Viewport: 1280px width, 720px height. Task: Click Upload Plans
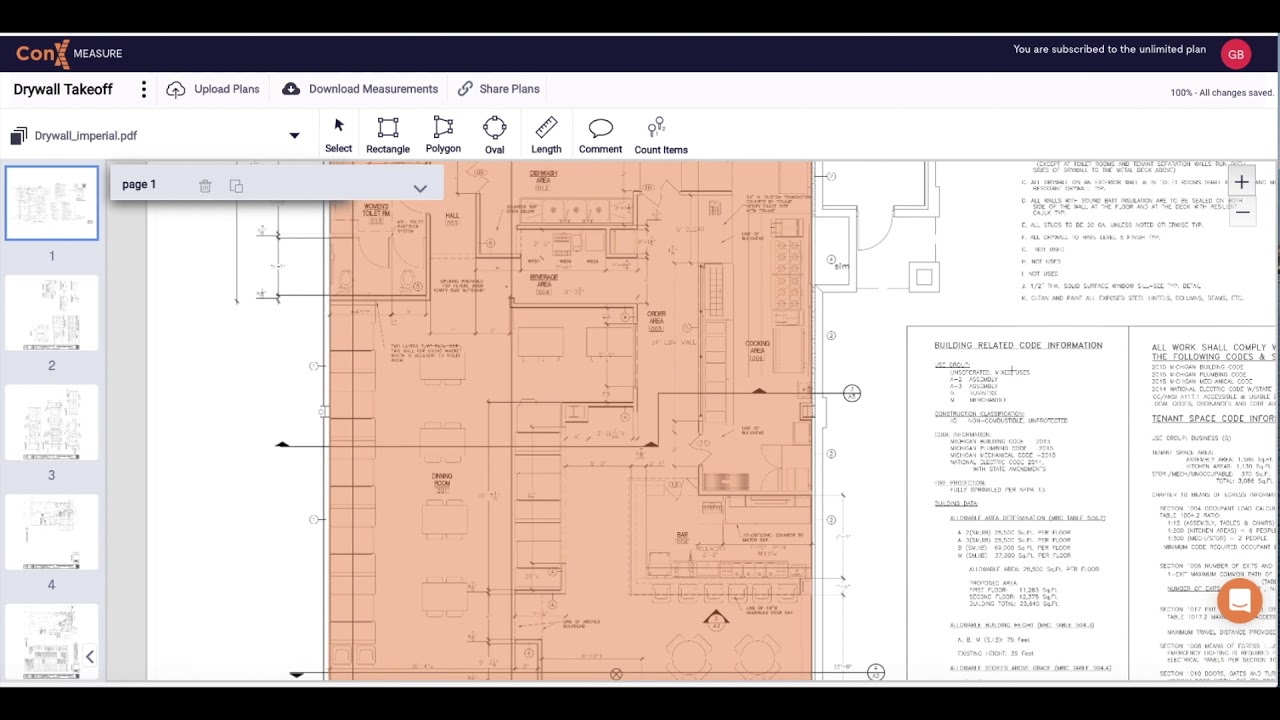tap(213, 89)
